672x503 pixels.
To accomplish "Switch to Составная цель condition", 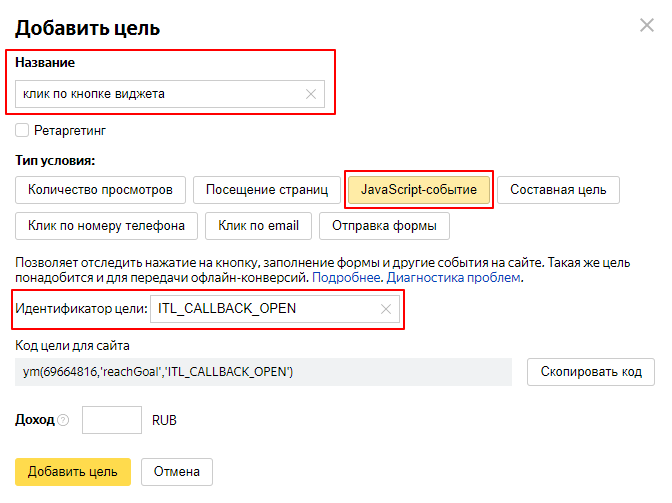I will (558, 189).
